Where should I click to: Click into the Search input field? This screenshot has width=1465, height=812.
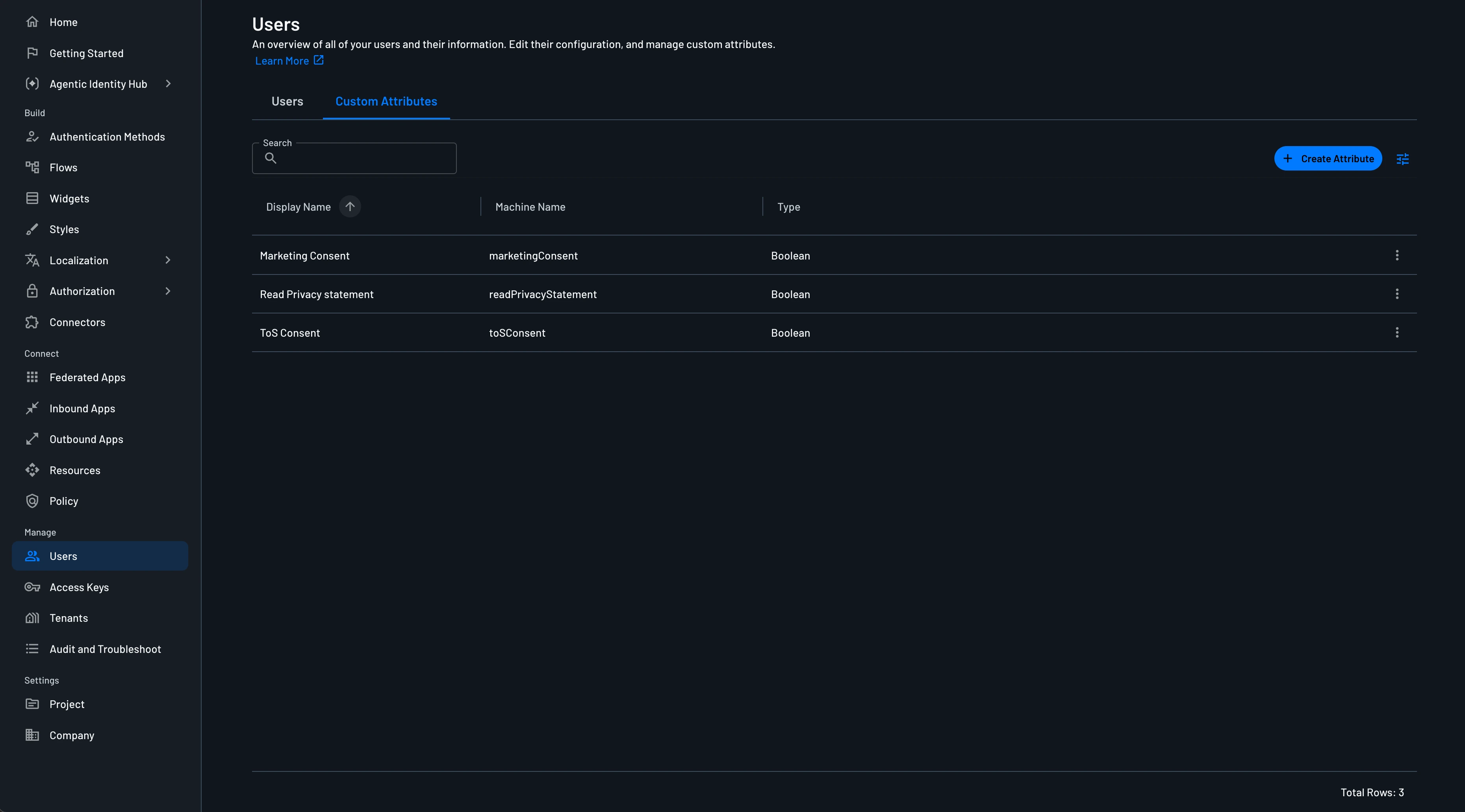354,158
